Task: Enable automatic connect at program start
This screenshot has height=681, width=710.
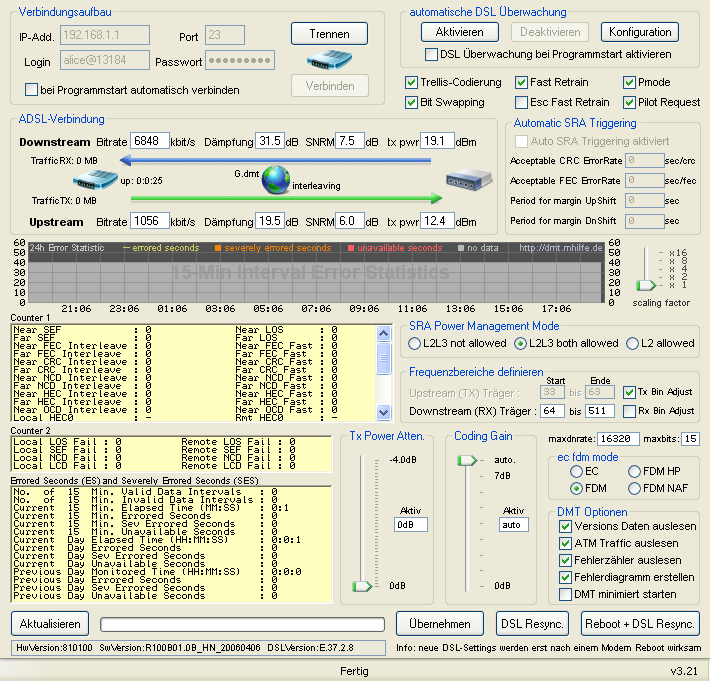Action: click(x=32, y=90)
